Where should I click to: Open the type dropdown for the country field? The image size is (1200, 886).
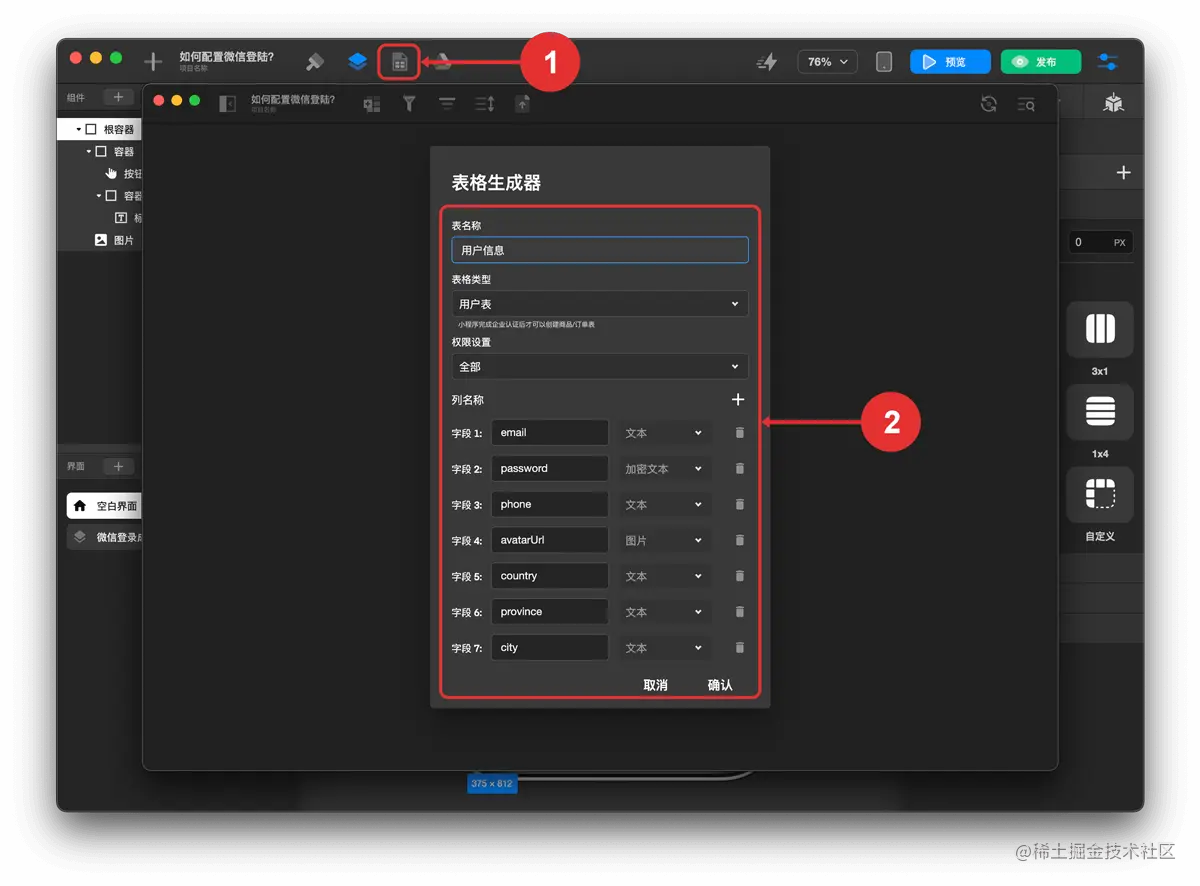[665, 576]
